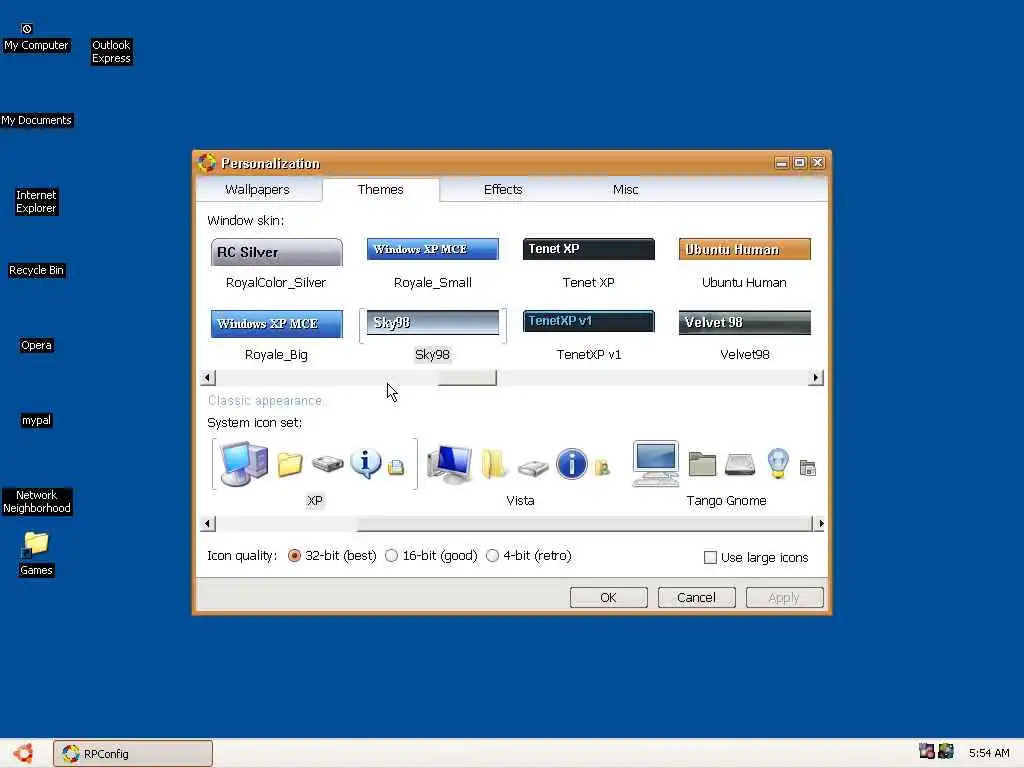Select the XP computer icon in icon set
This screenshot has height=768, width=1024.
[x=244, y=464]
